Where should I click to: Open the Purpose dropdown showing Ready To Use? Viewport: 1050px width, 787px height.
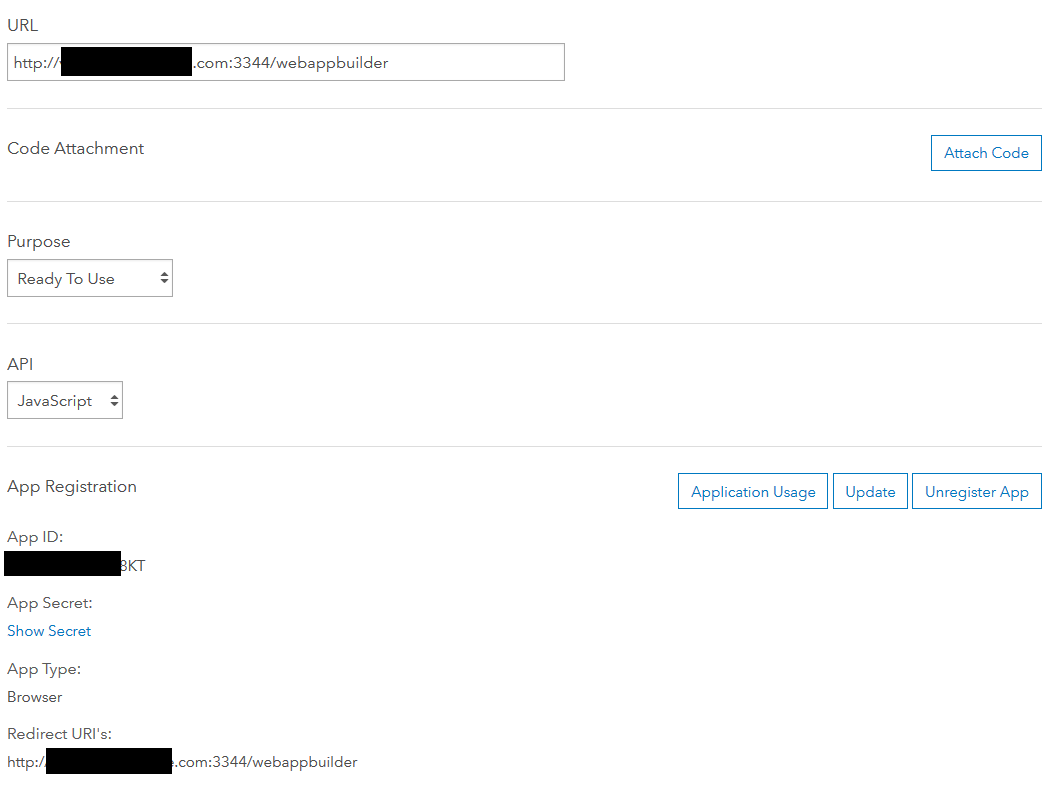tap(90, 278)
